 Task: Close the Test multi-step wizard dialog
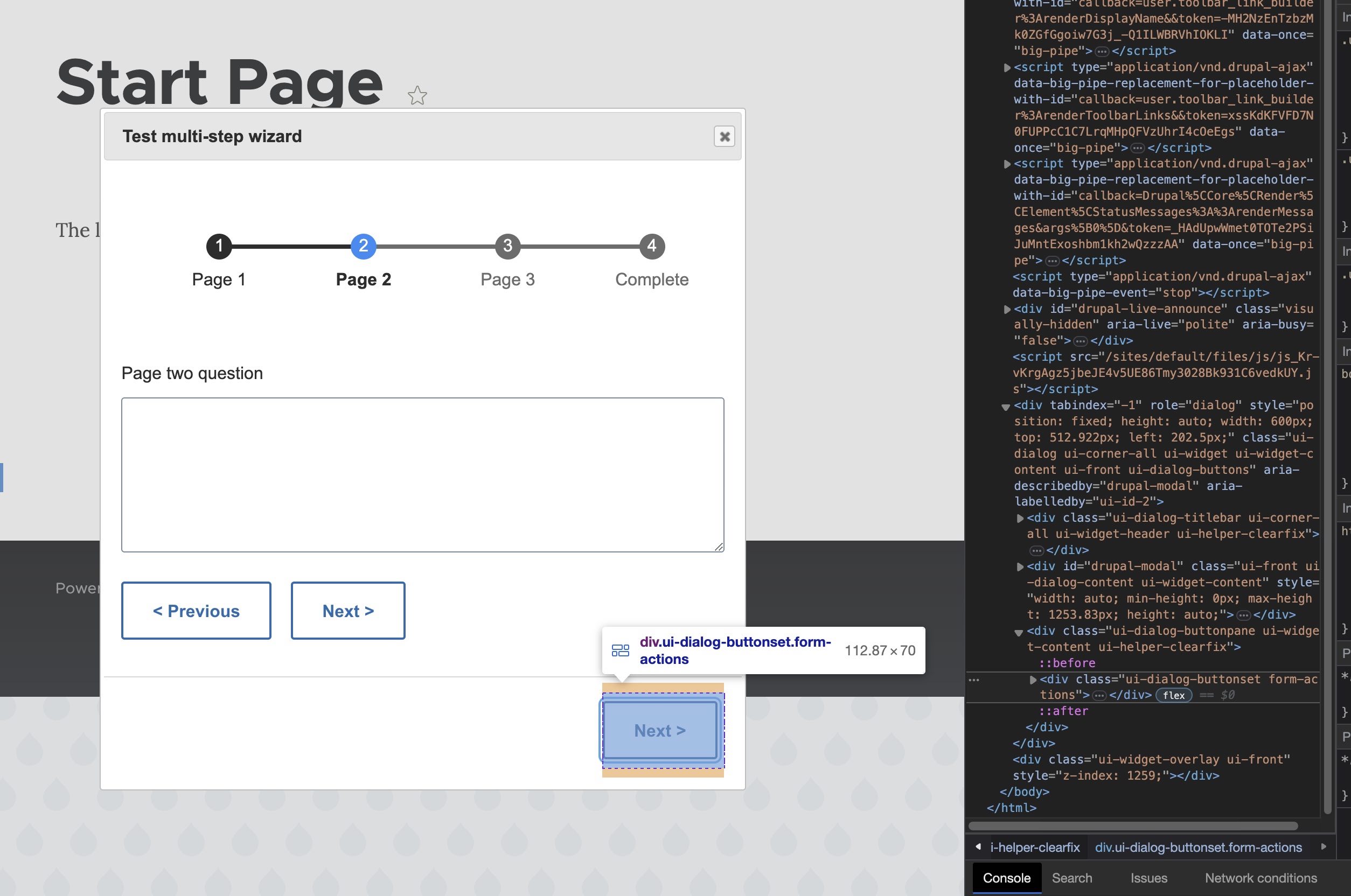pos(724,137)
